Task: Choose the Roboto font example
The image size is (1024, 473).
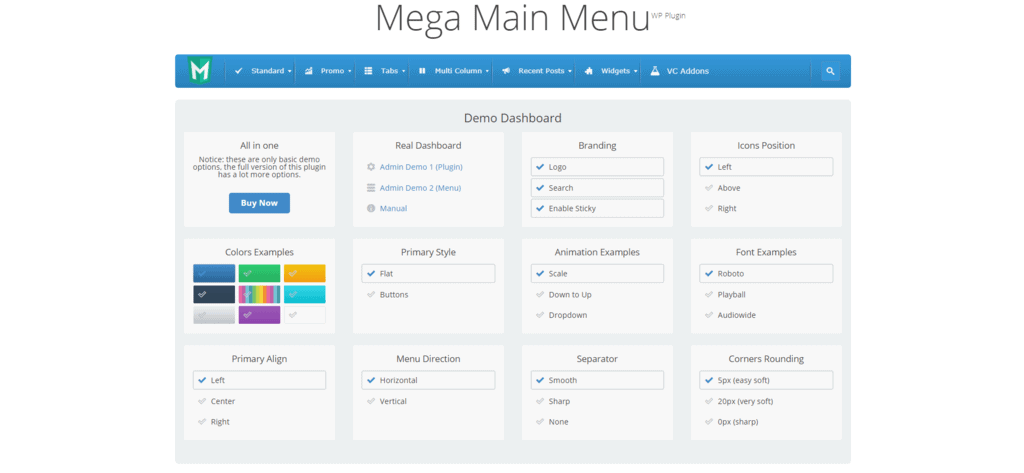Action: tap(766, 273)
